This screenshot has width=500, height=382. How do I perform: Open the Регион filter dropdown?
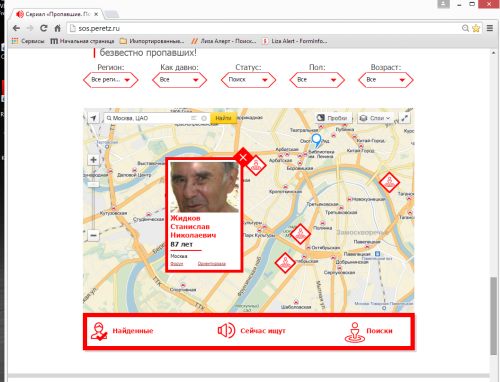(111, 80)
